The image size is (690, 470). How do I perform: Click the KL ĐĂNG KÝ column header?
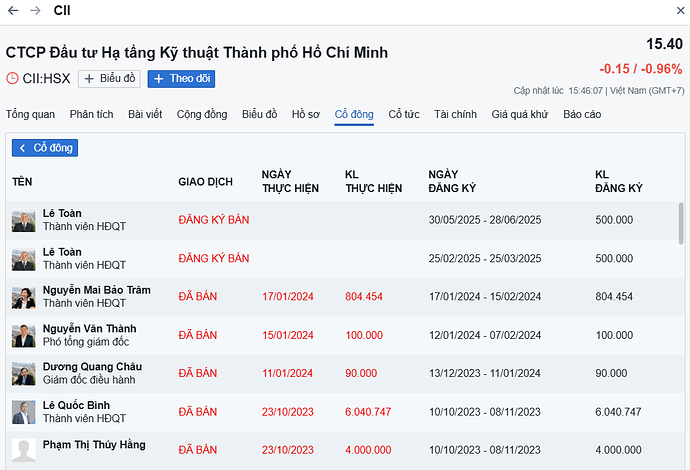[619, 181]
